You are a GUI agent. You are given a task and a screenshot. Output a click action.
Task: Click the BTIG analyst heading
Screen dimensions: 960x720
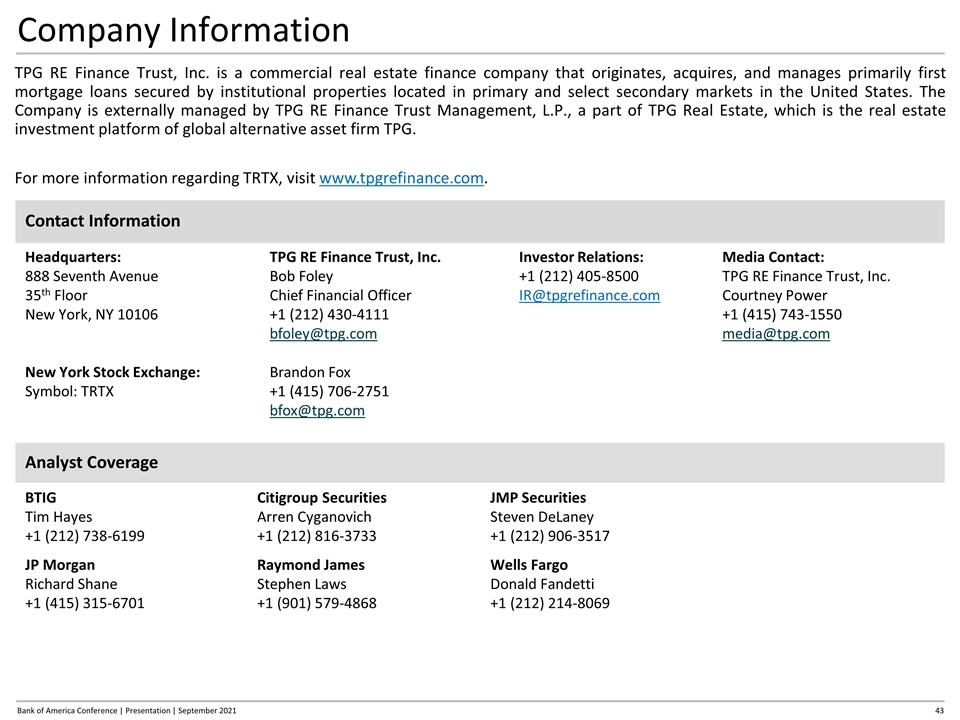click(x=41, y=498)
